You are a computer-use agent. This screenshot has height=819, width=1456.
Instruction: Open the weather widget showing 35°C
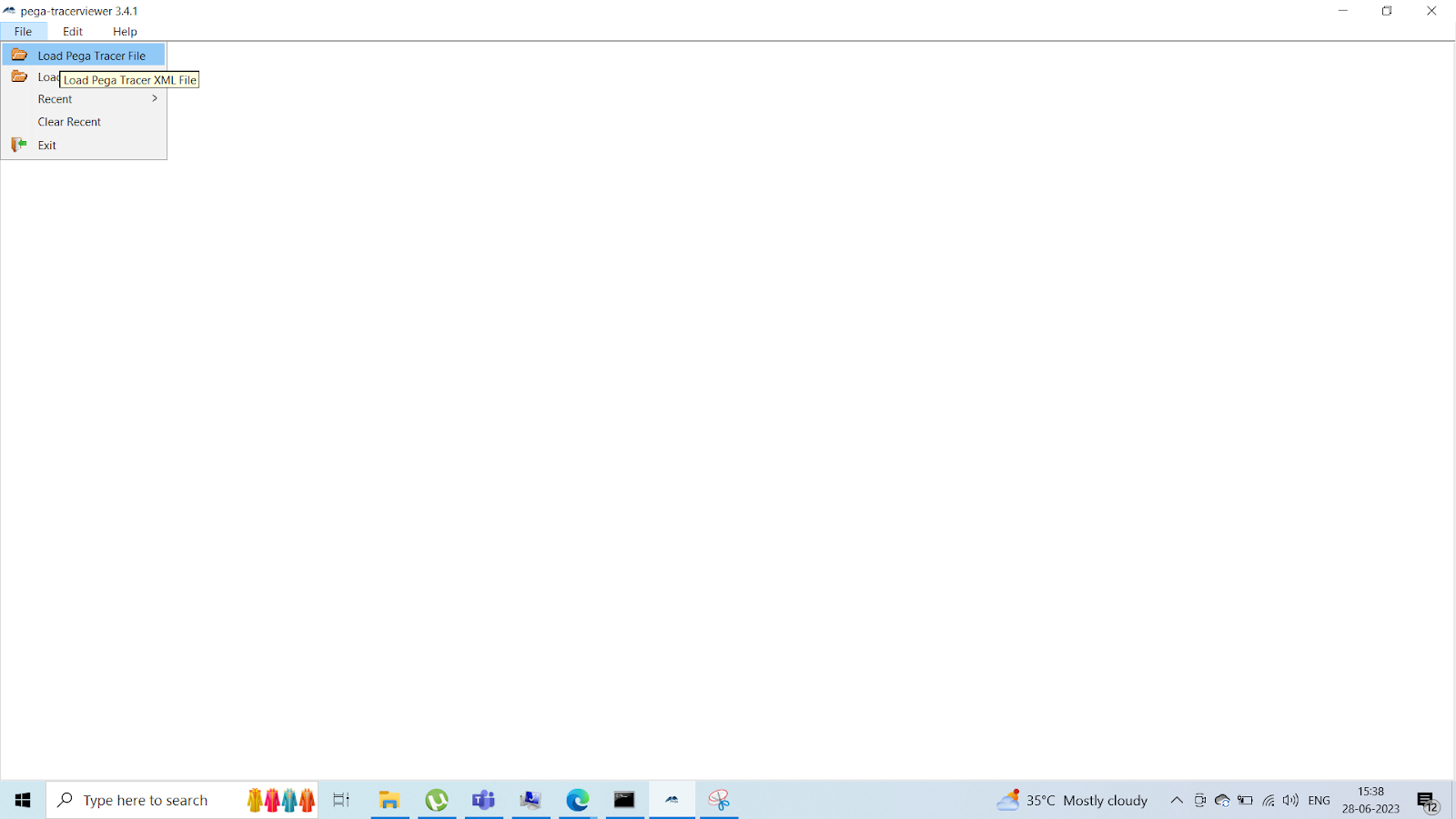(1072, 800)
